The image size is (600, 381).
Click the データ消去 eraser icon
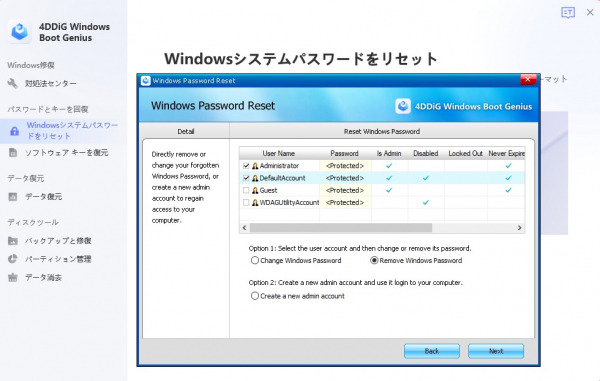[13, 277]
